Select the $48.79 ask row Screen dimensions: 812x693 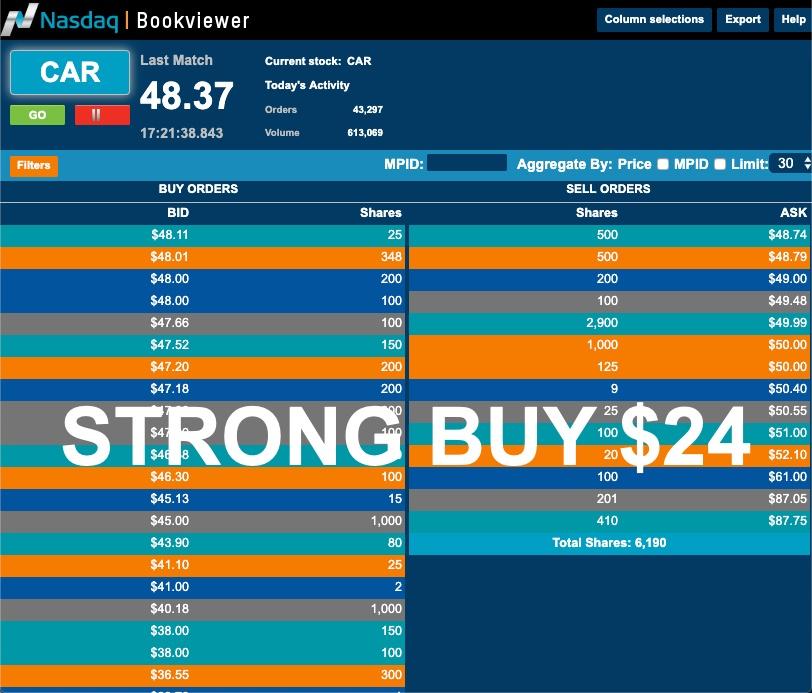(611, 257)
